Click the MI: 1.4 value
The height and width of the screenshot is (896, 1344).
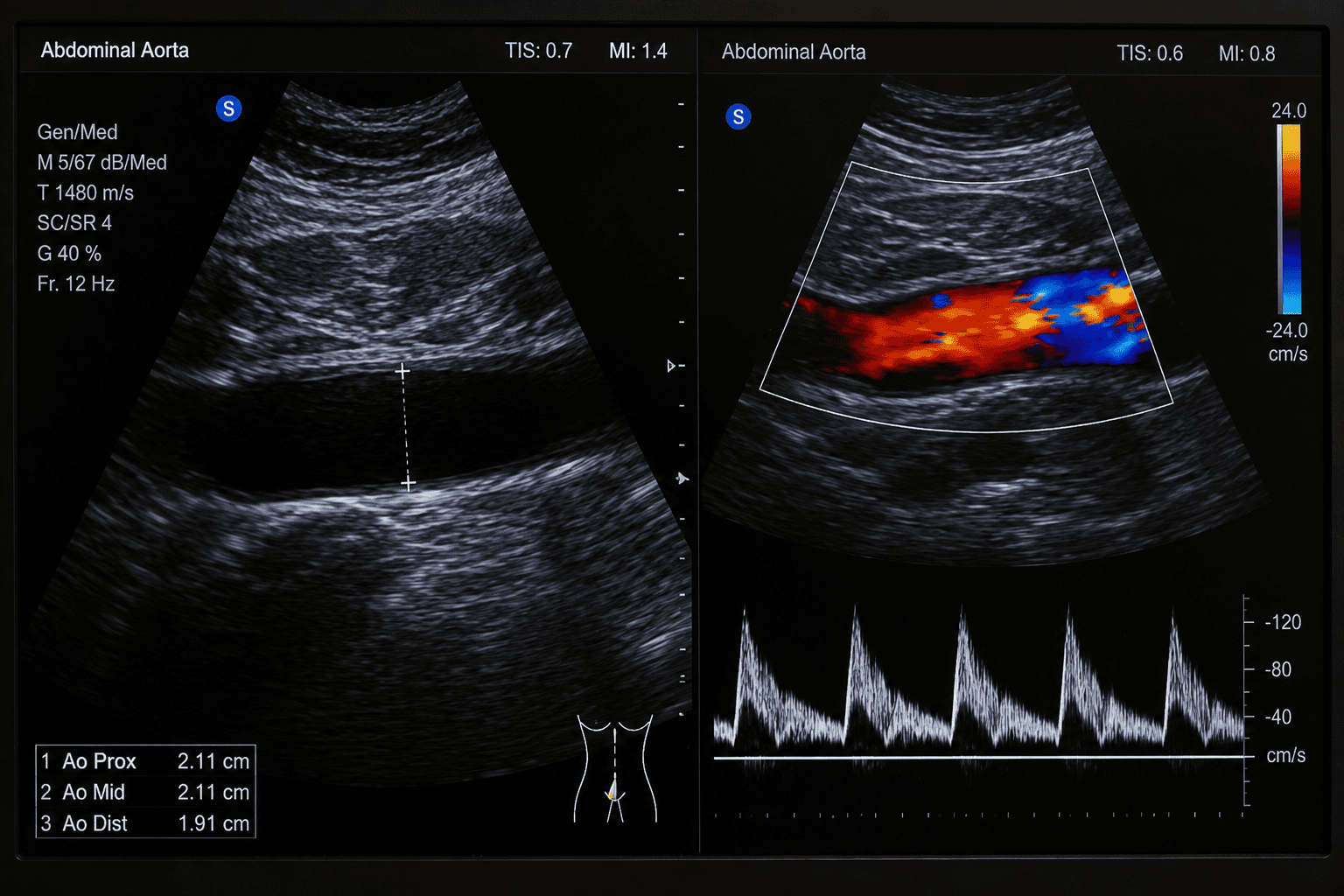(638, 51)
